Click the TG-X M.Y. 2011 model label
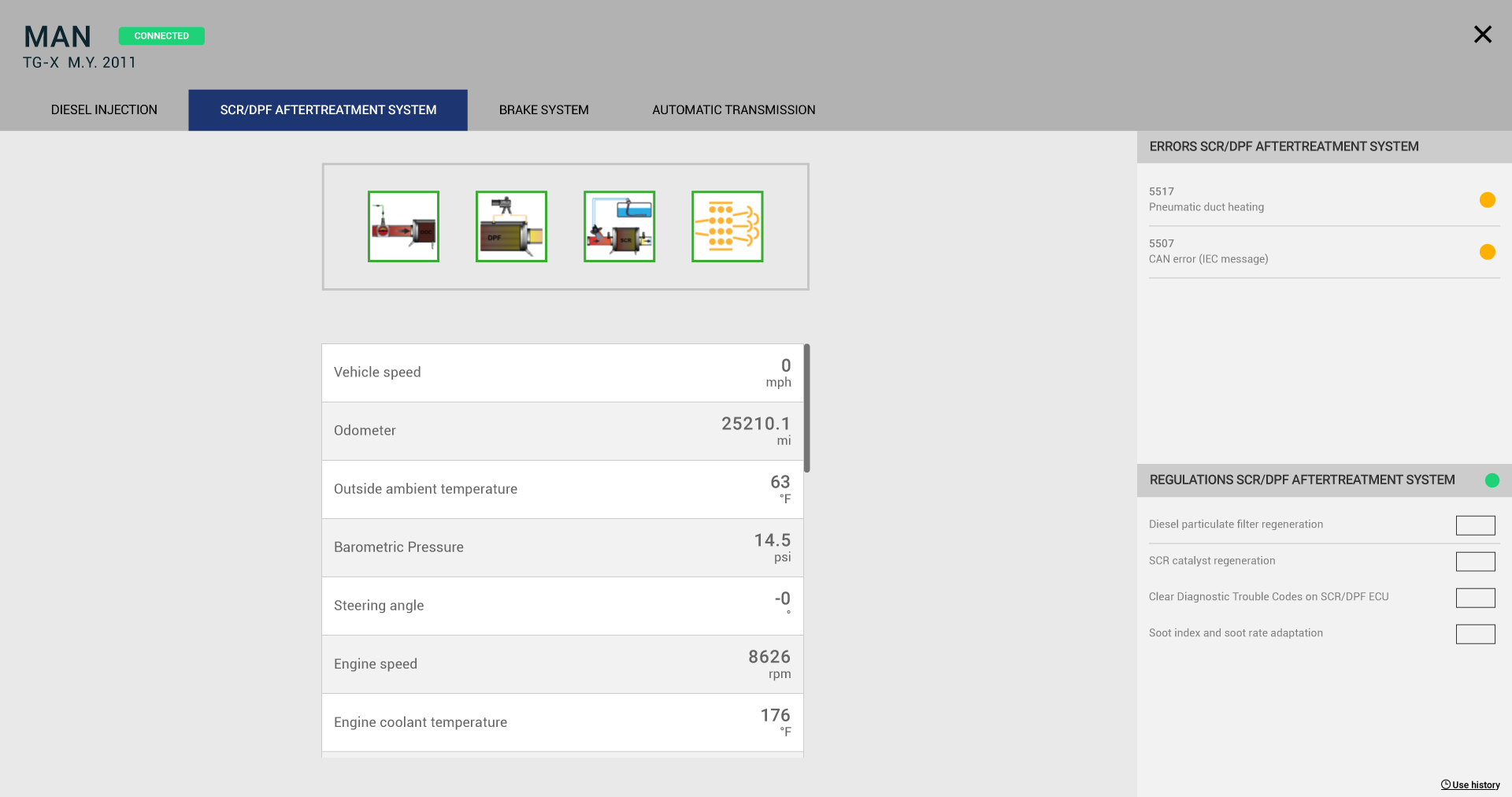 pyautogui.click(x=80, y=62)
